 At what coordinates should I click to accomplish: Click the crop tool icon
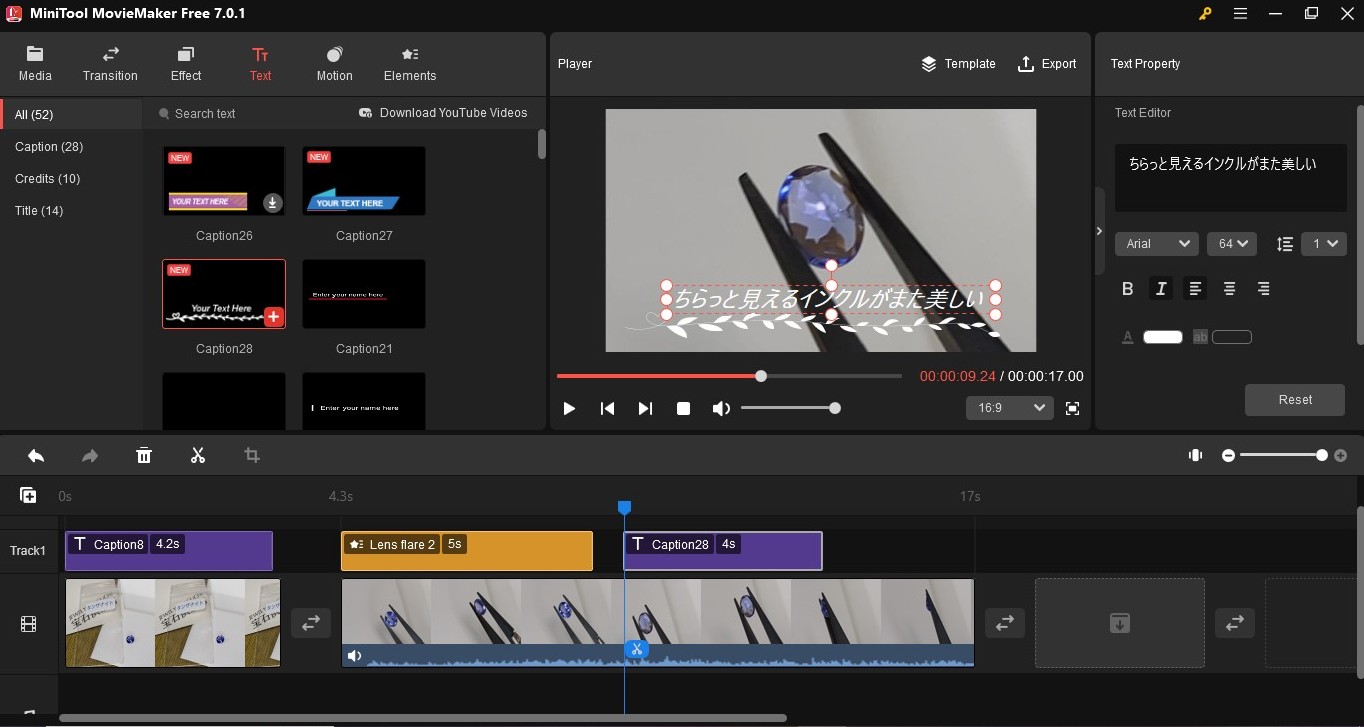[x=252, y=456]
